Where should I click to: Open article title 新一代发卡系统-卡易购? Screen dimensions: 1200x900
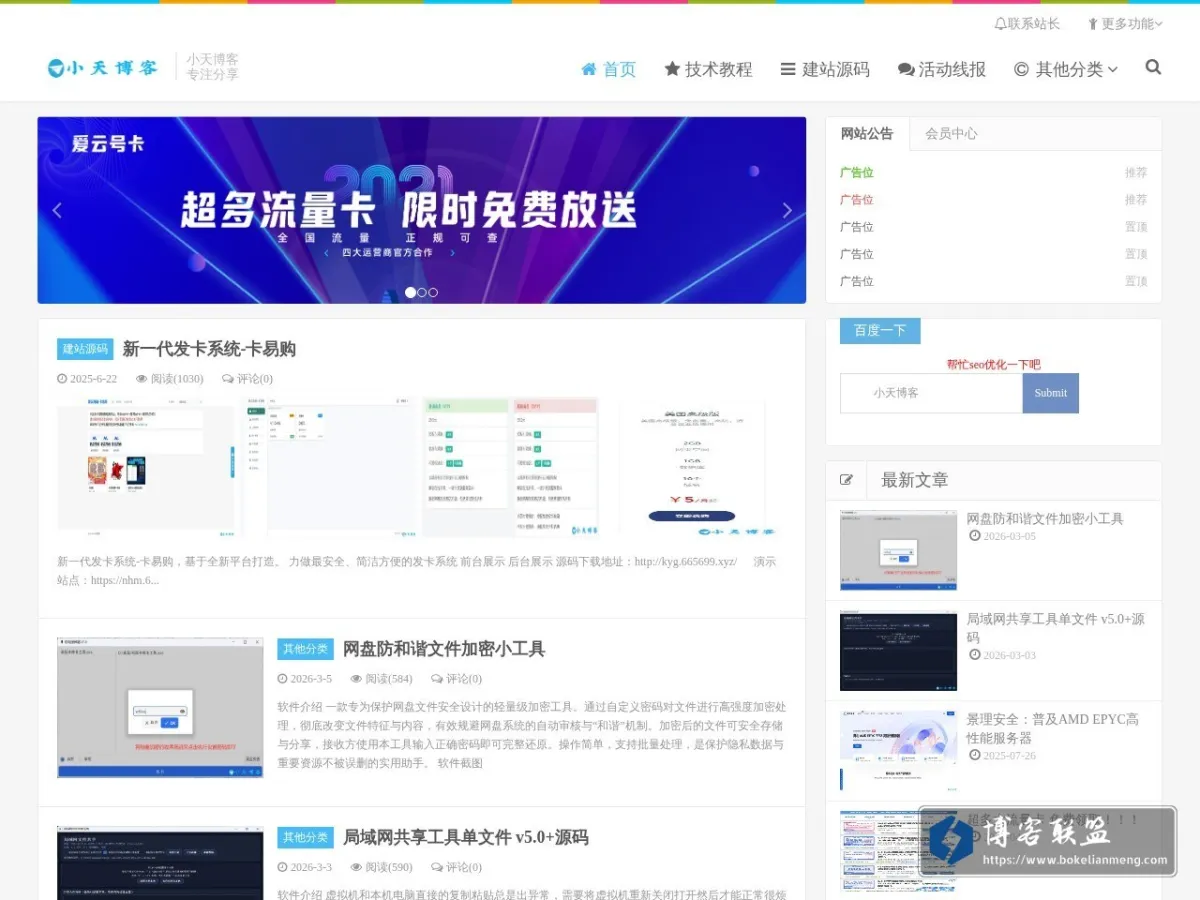[209, 349]
